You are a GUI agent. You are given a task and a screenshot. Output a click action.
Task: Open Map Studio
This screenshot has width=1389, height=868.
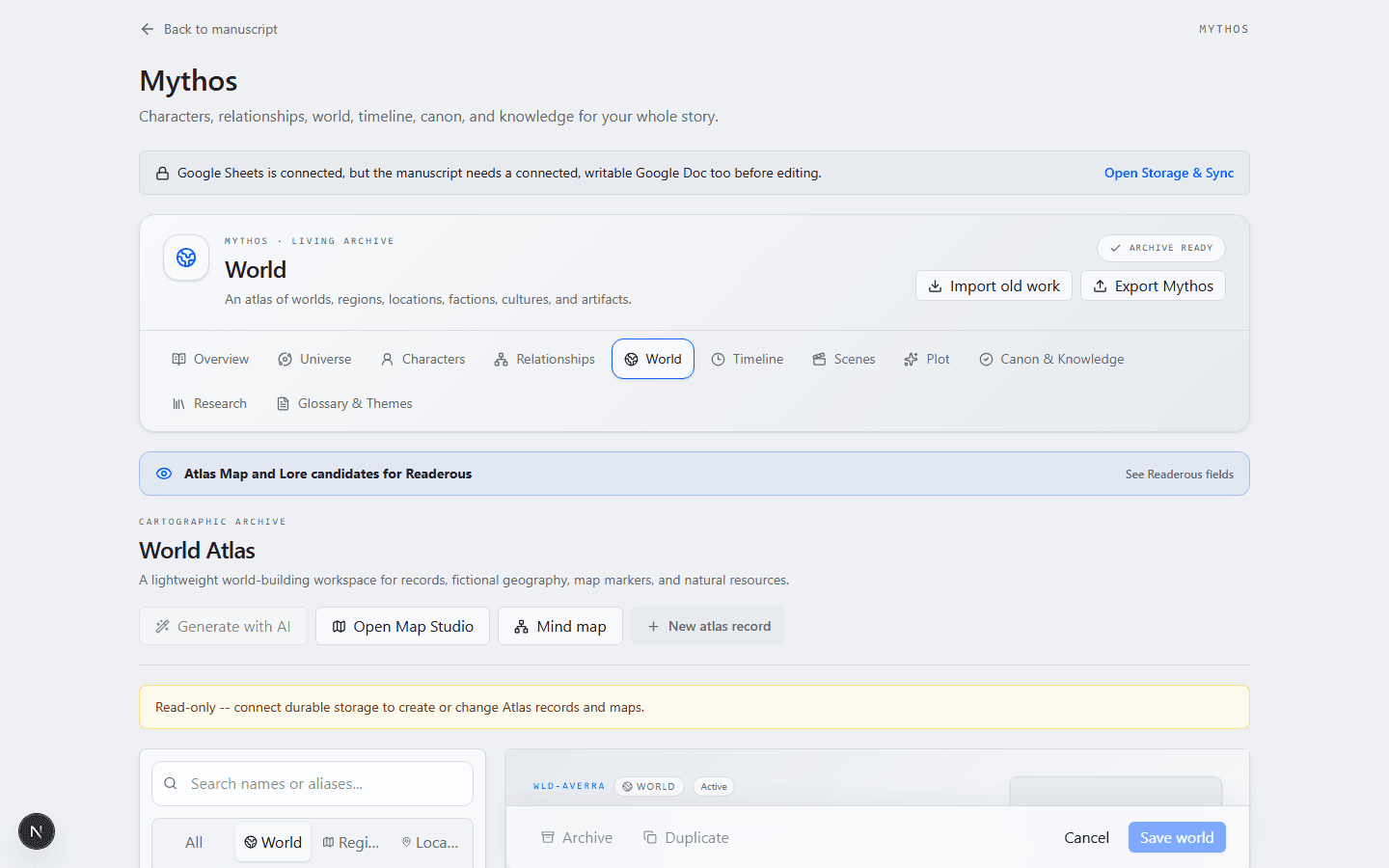[403, 626]
